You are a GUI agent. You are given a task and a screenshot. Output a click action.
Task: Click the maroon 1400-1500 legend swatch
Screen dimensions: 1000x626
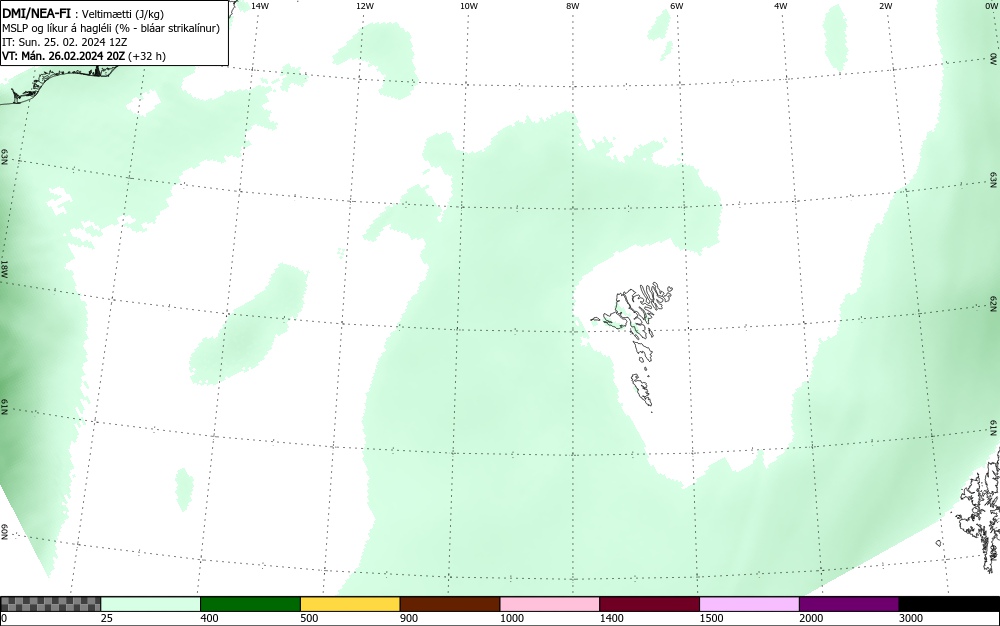649,604
